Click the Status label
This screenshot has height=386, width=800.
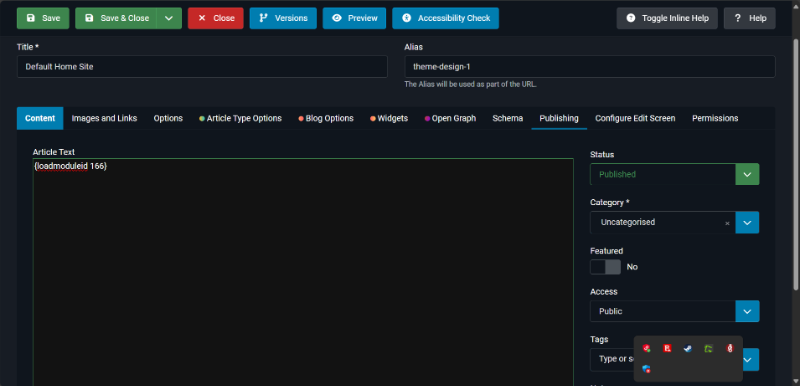[x=602, y=154]
